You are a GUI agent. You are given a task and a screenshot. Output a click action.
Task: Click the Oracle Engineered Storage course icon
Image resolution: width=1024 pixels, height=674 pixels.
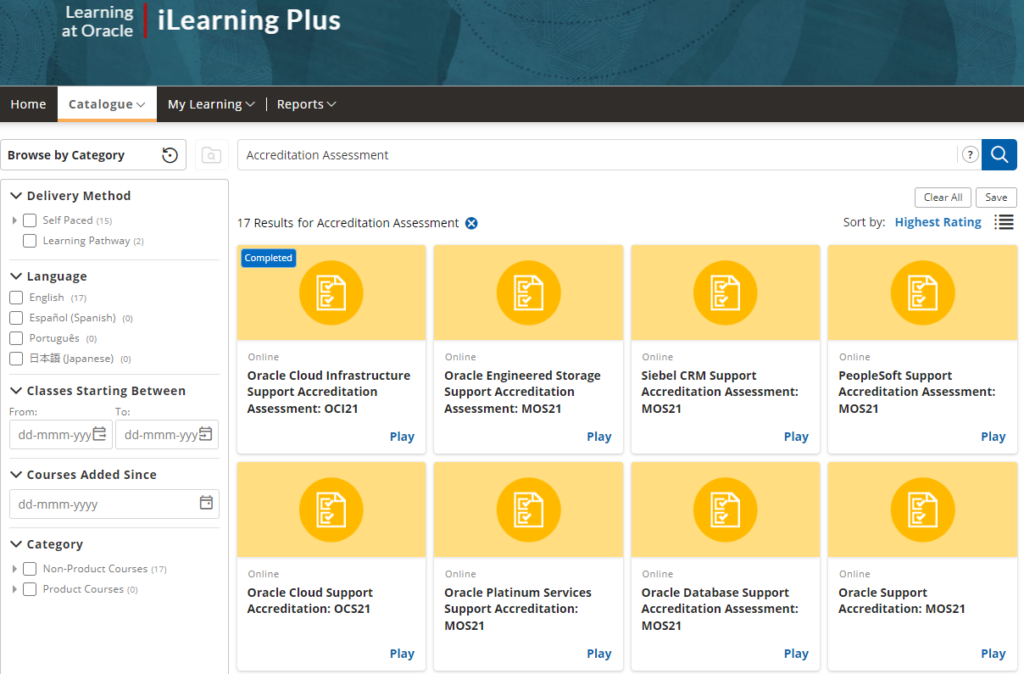click(528, 293)
